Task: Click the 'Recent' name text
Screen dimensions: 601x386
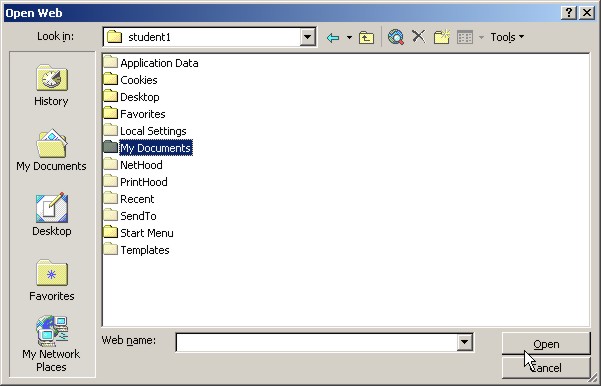Action: pyautogui.click(x=137, y=199)
